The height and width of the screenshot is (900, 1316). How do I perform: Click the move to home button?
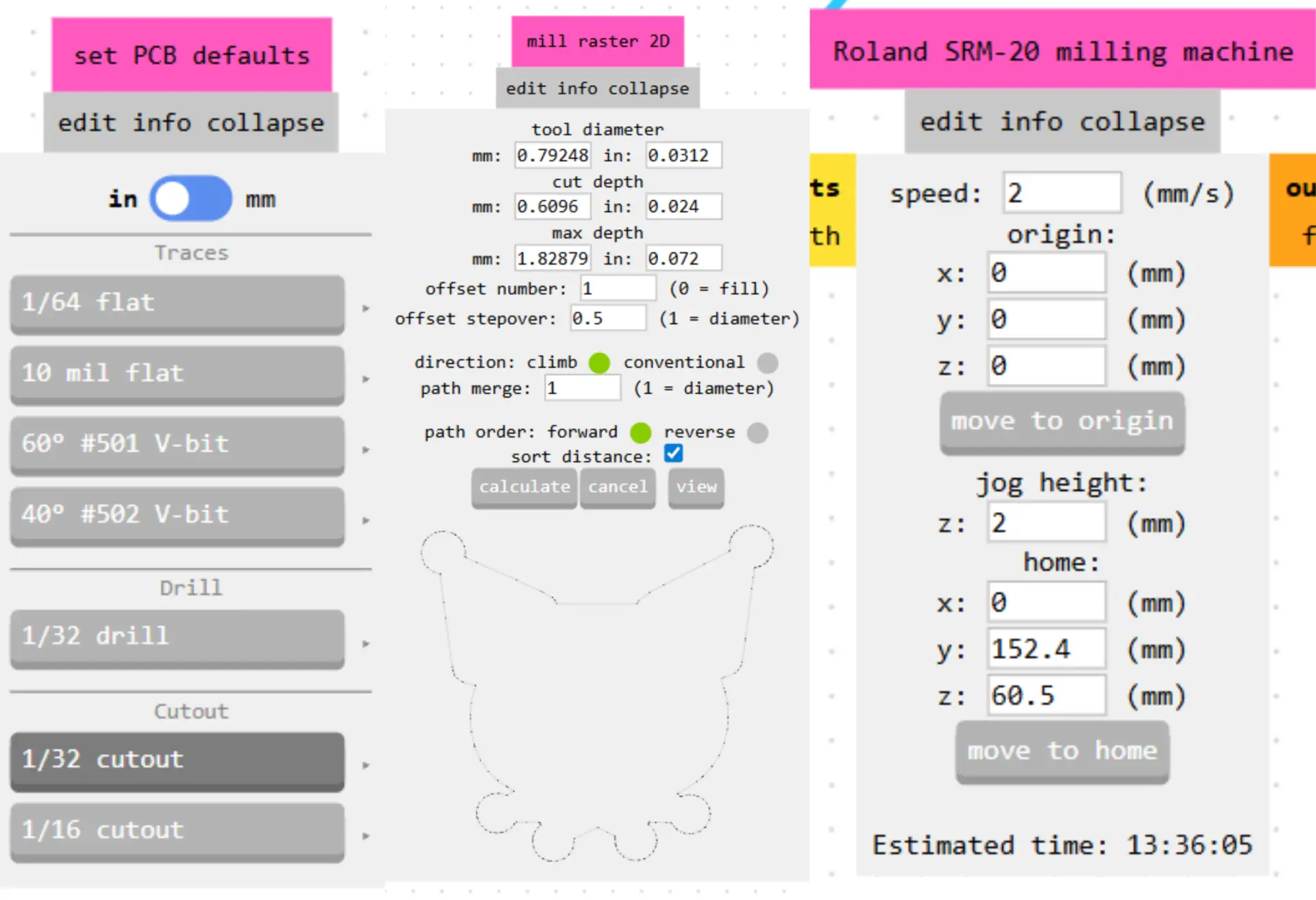(1062, 751)
